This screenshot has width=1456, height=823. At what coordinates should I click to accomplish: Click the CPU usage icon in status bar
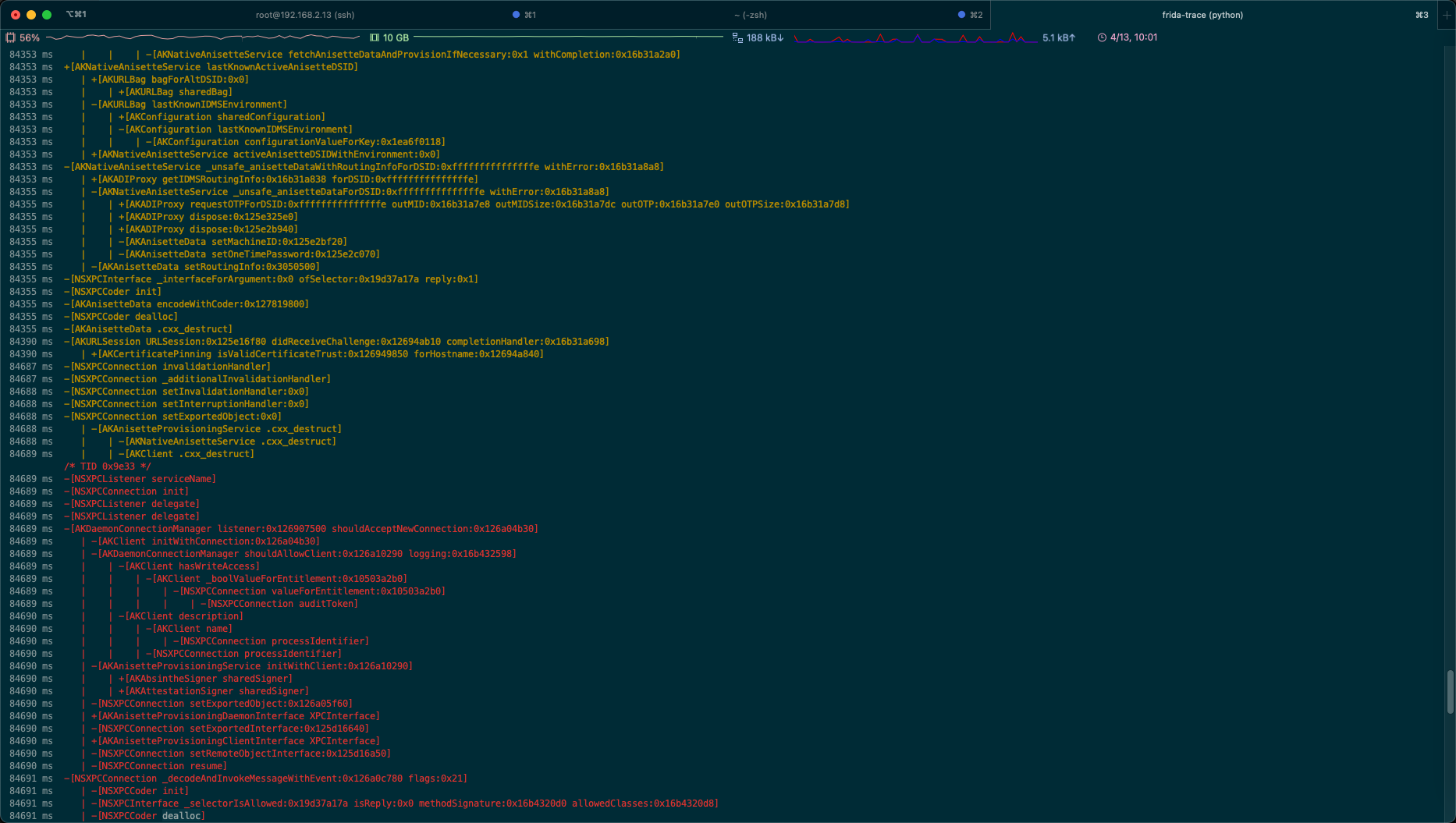[x=10, y=37]
